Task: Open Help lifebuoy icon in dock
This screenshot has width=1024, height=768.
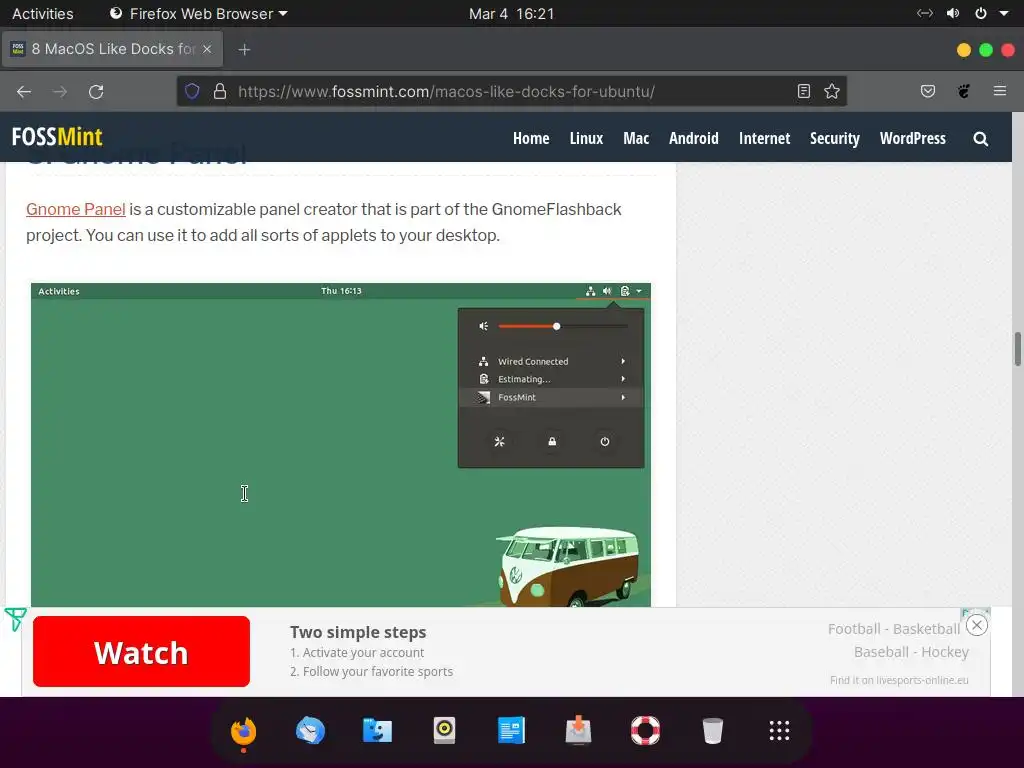Action: [x=645, y=731]
